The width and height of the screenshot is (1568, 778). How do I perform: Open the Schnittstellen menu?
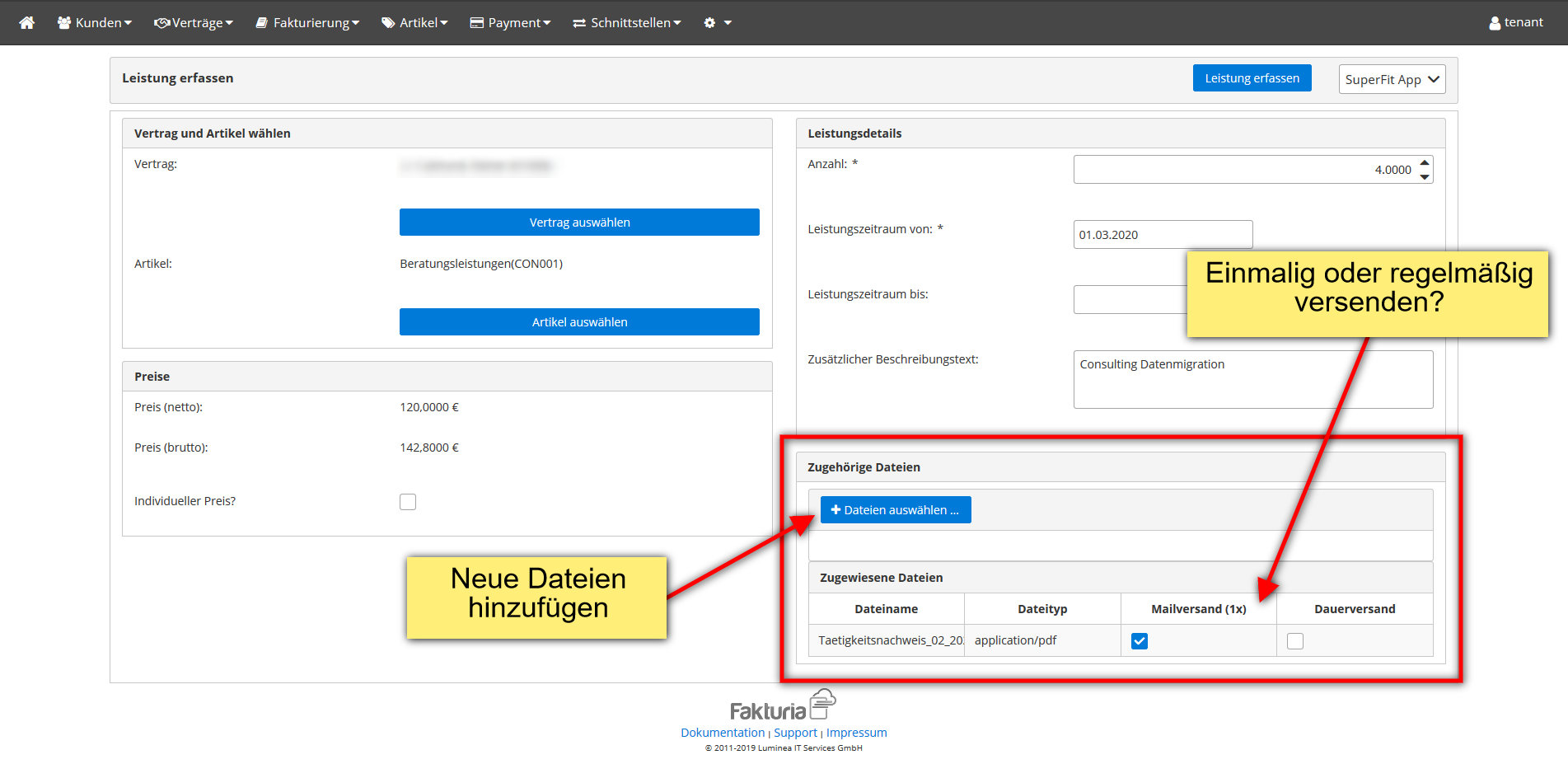[x=627, y=22]
